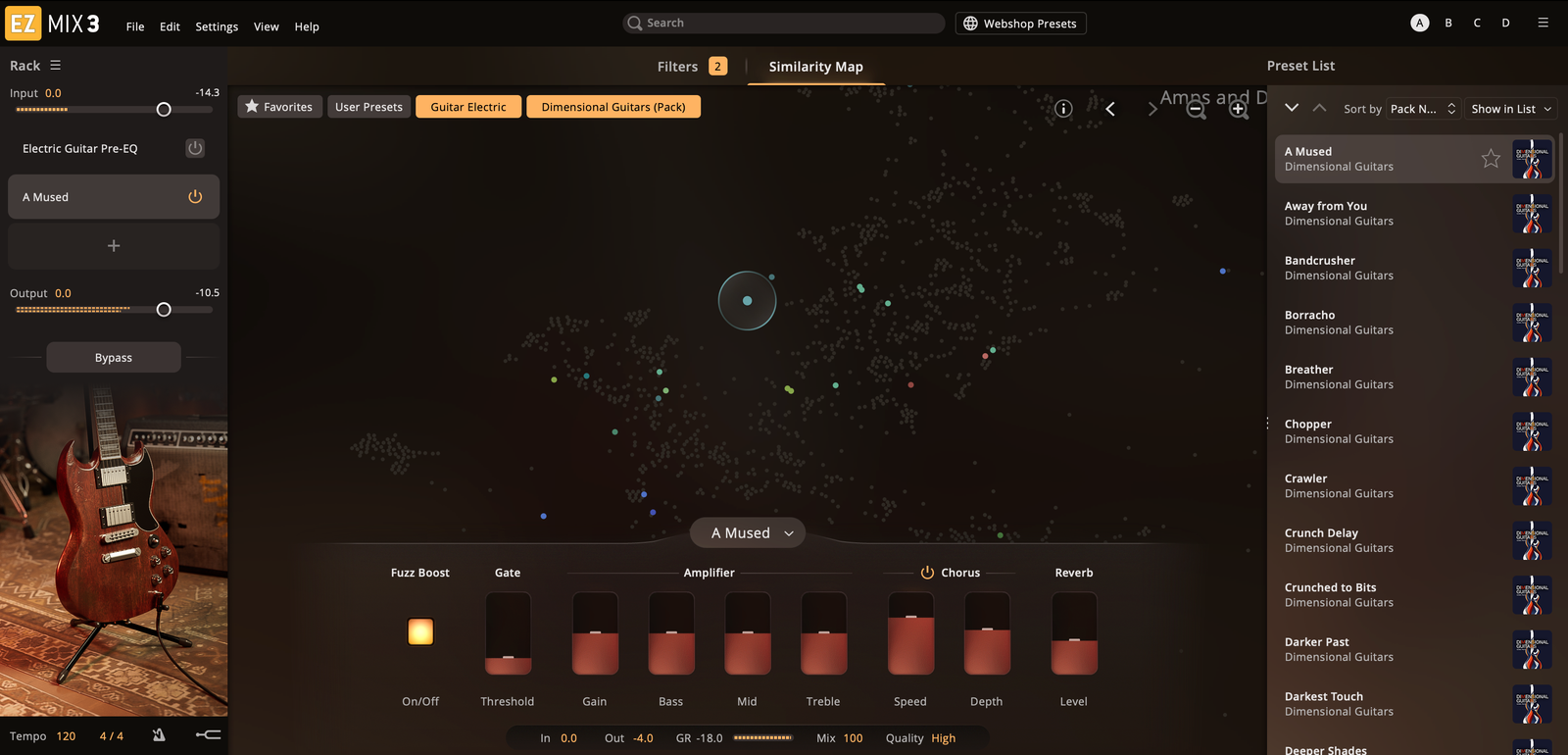Toggle power for Electric Guitar Pre-EQ
1568x755 pixels.
pos(195,148)
